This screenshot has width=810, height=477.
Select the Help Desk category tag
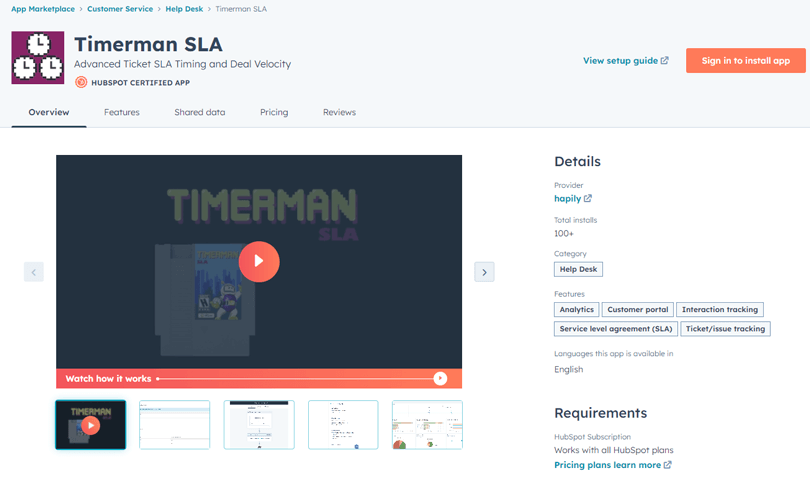point(578,269)
